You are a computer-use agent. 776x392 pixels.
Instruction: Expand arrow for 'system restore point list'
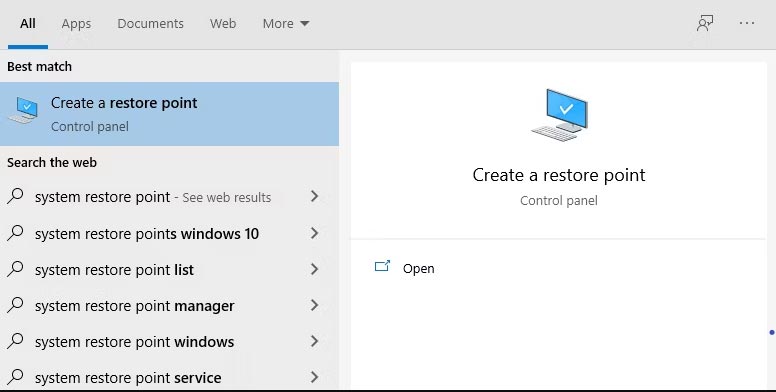[x=314, y=269]
